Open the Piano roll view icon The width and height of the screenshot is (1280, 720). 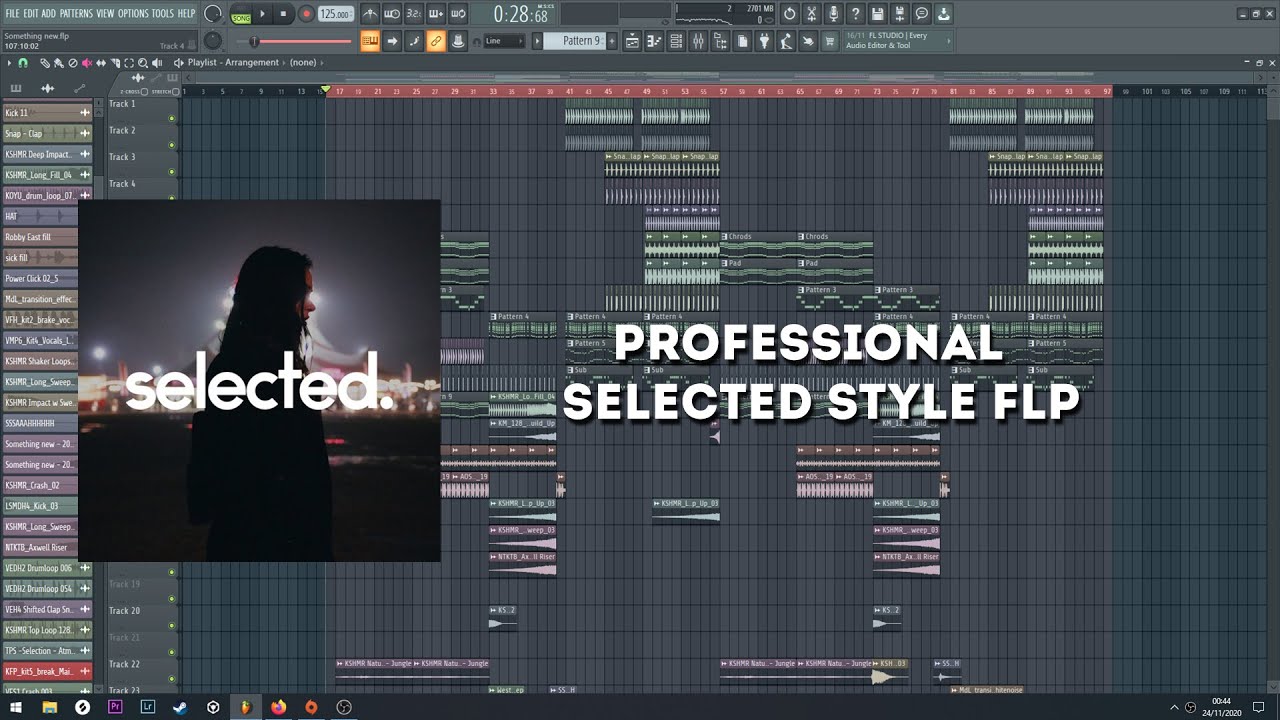(654, 41)
